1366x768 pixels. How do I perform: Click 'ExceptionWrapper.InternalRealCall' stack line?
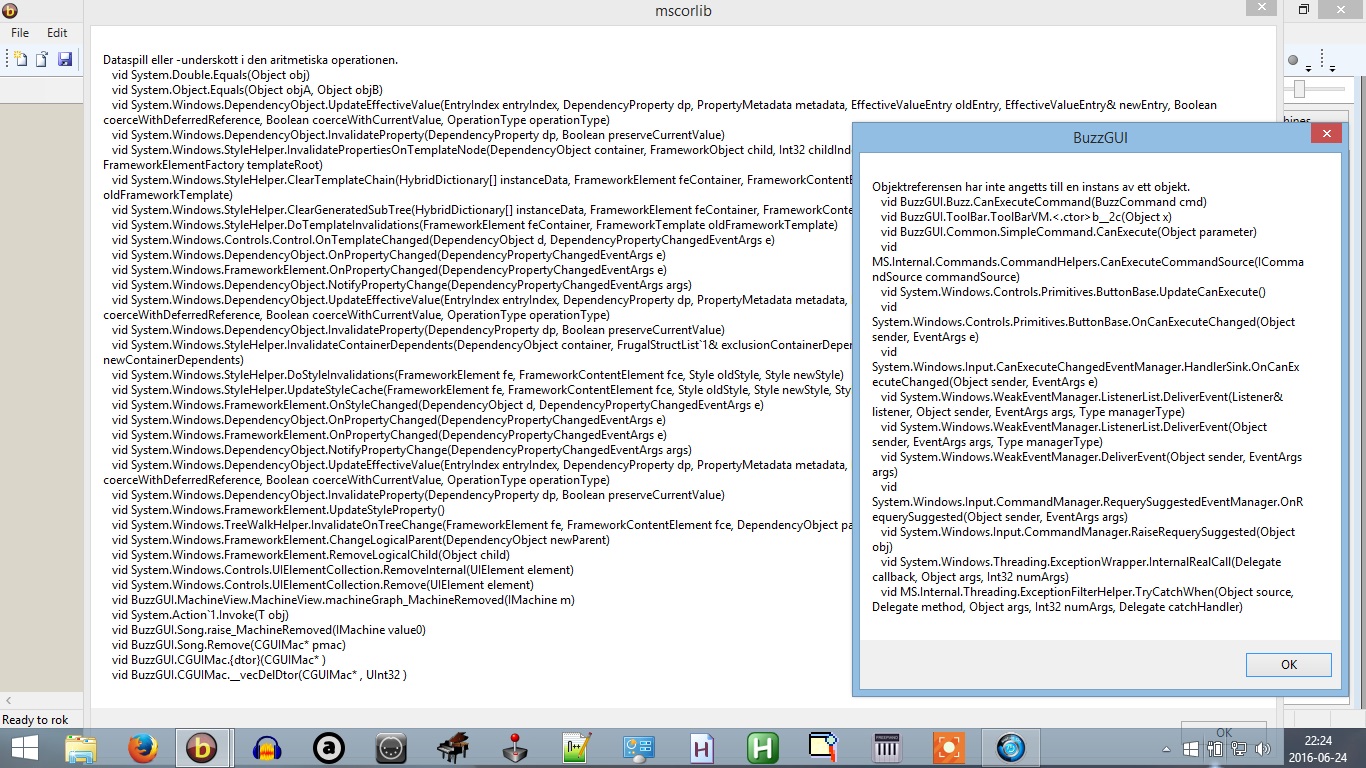coord(1076,569)
